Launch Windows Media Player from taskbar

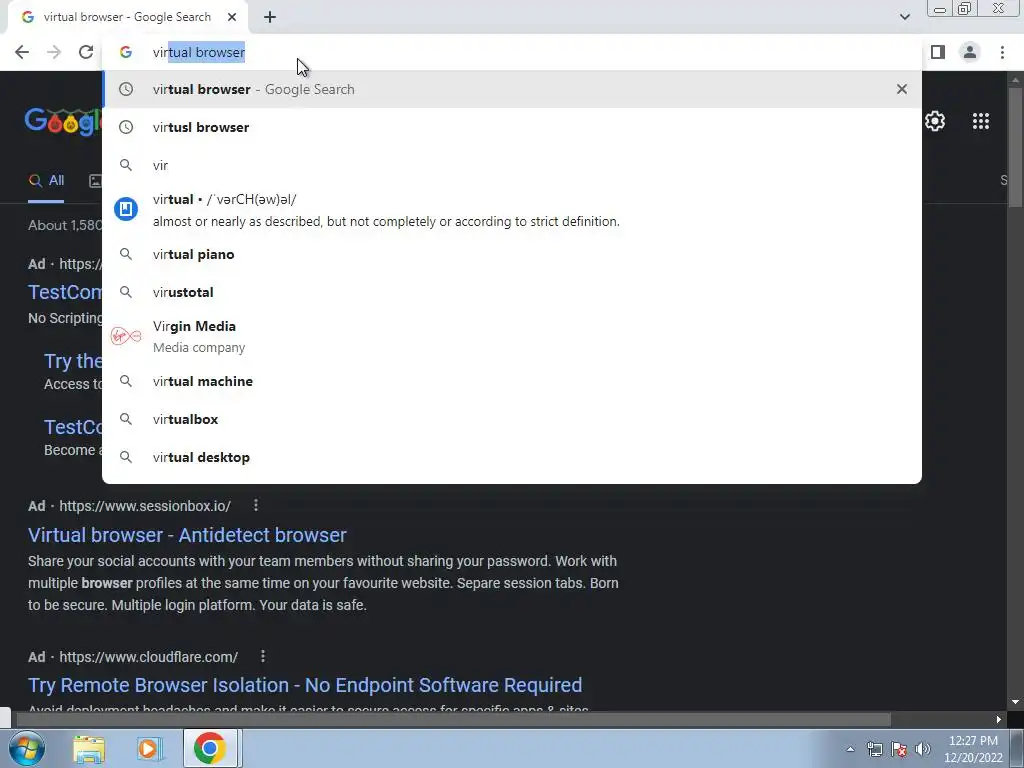click(x=149, y=748)
